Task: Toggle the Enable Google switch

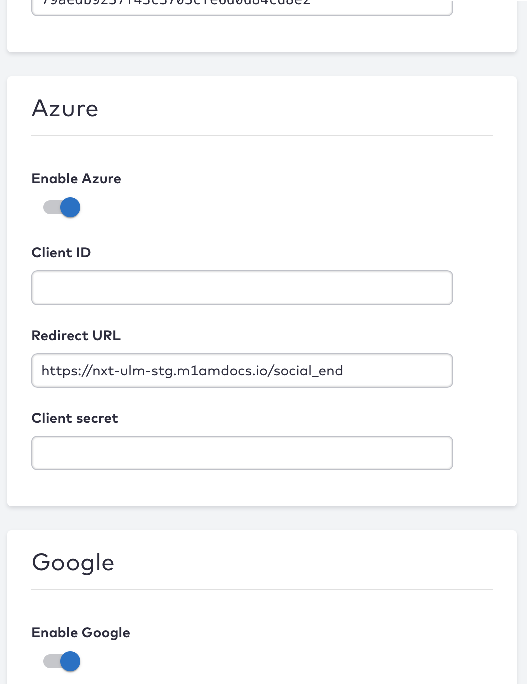Action: pyautogui.click(x=62, y=661)
